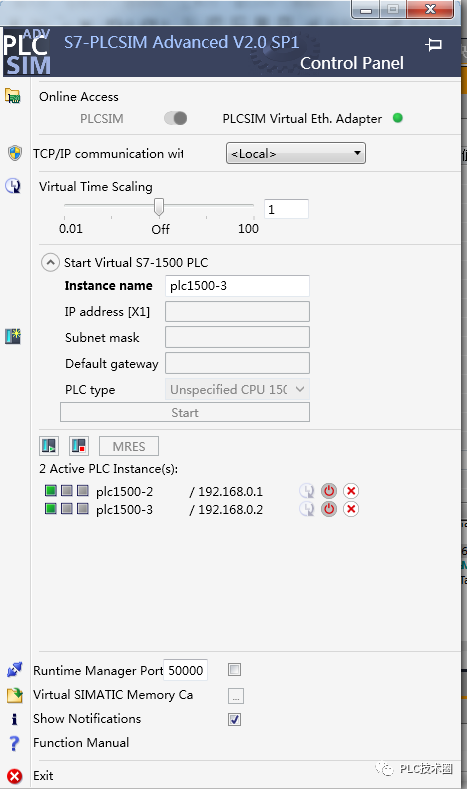467x789 pixels.
Task: Open the TCP/IP communication <Local> dropdown
Action: point(296,153)
